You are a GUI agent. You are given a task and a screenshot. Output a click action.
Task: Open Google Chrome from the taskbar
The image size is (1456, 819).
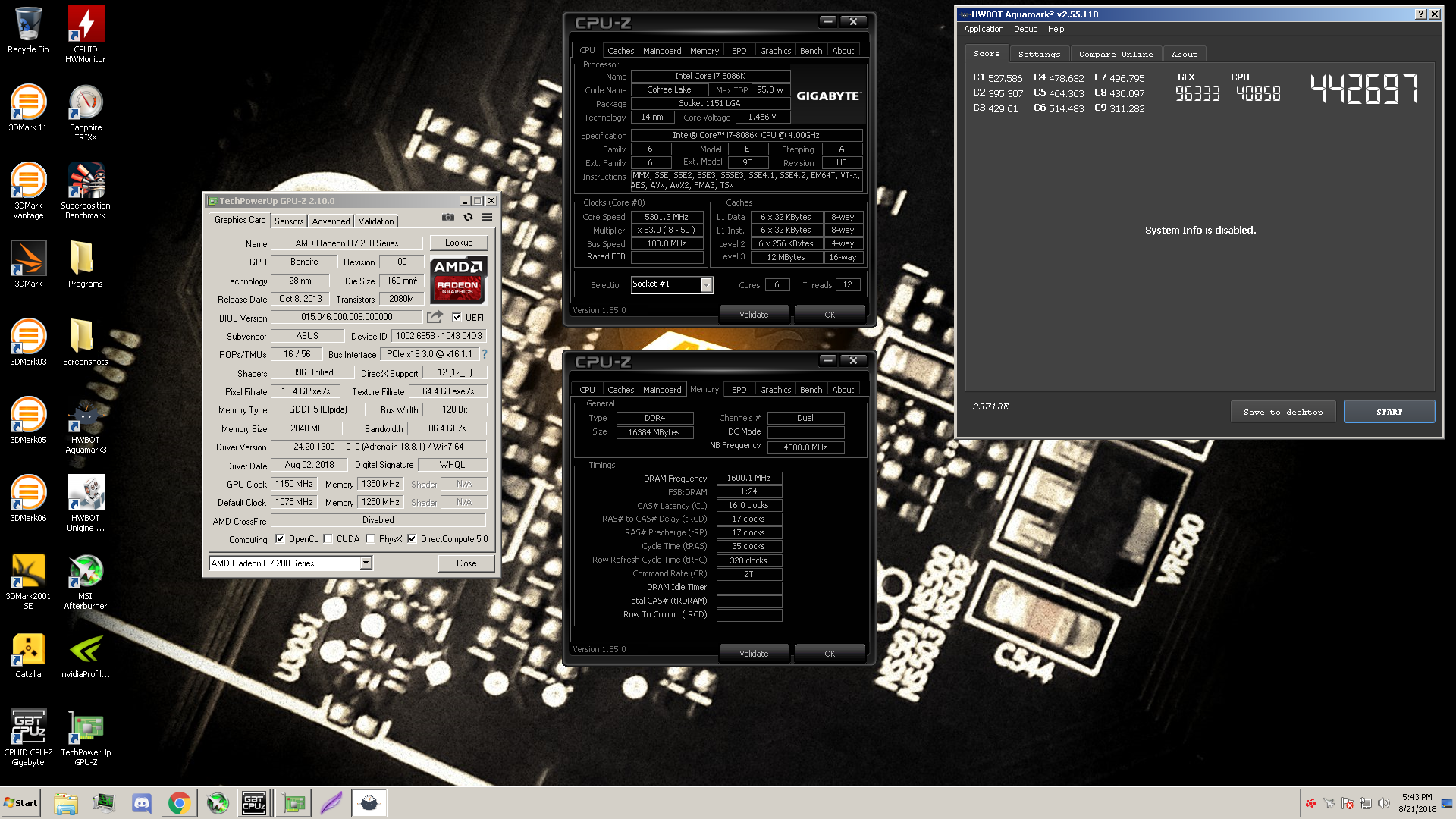click(x=180, y=803)
